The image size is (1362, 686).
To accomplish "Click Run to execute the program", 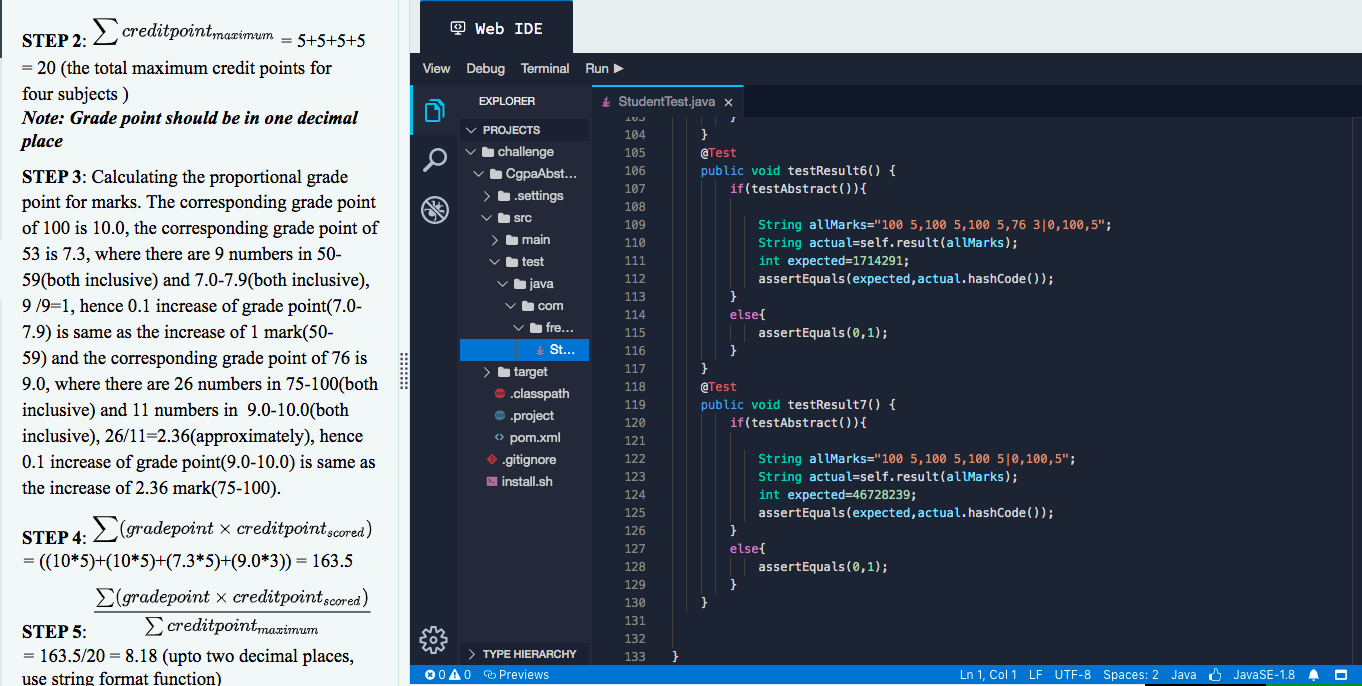I will tap(605, 68).
